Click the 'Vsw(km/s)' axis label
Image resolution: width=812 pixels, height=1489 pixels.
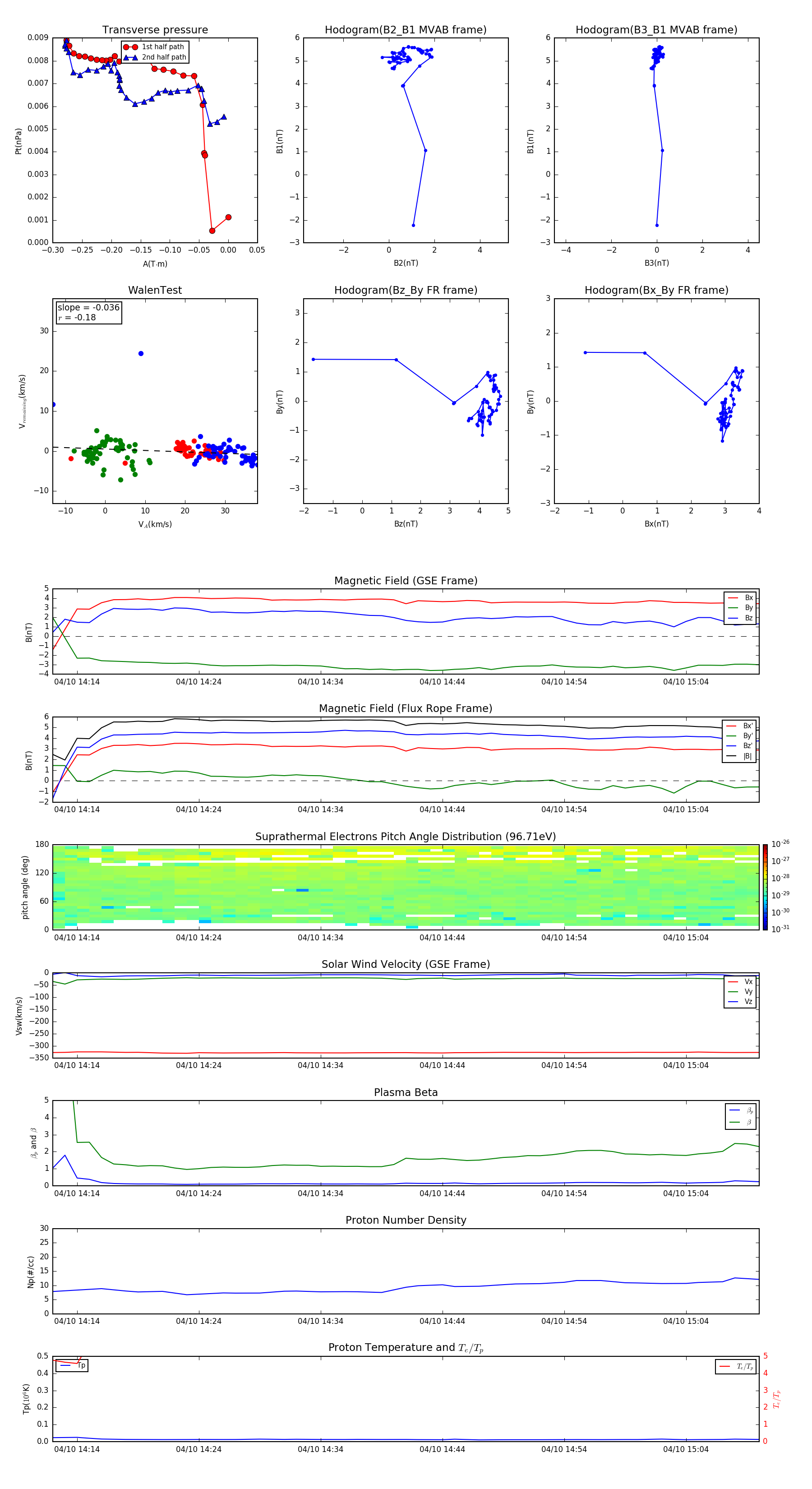[19, 1016]
